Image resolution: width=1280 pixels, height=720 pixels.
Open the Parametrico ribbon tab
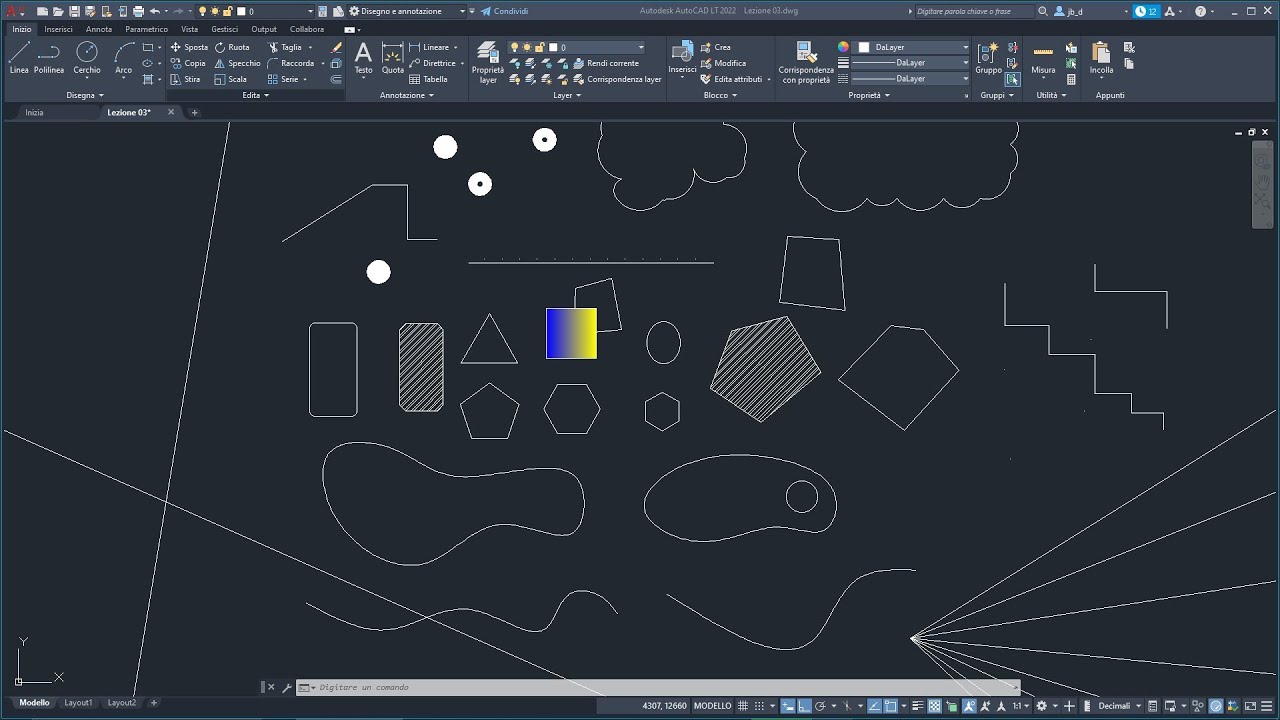146,29
